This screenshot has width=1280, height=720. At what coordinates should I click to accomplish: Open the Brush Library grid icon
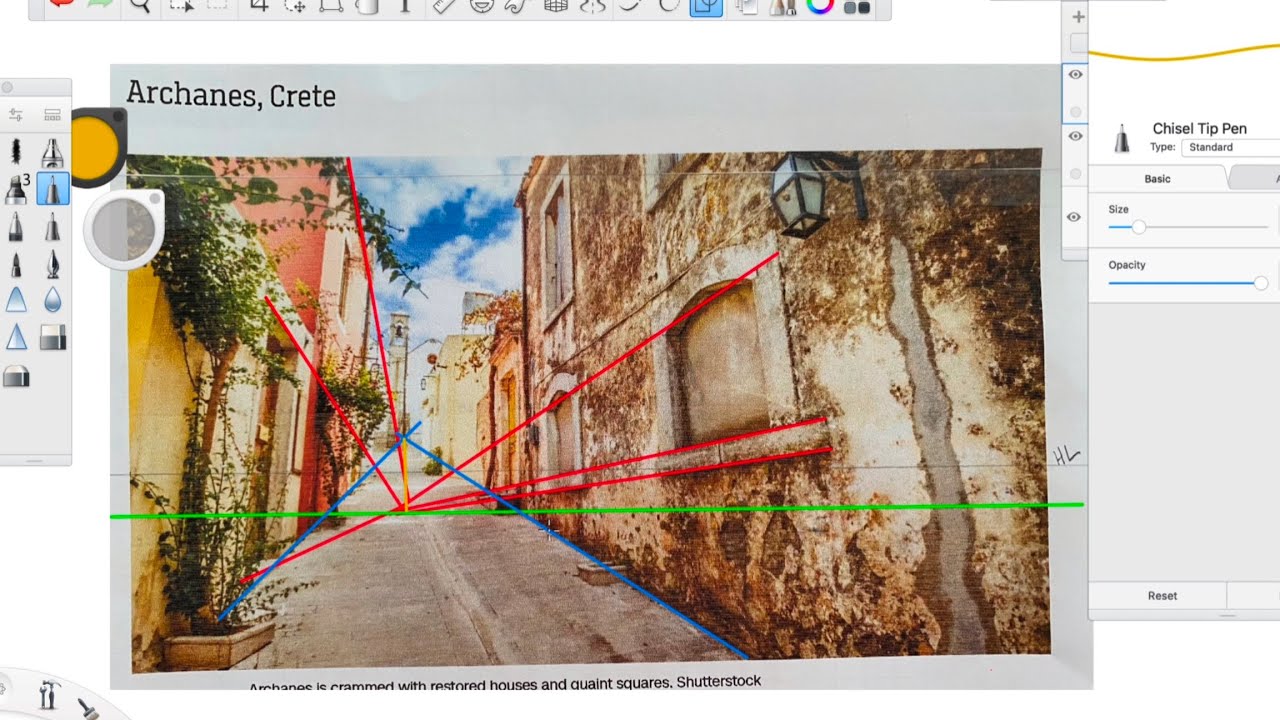click(52, 115)
